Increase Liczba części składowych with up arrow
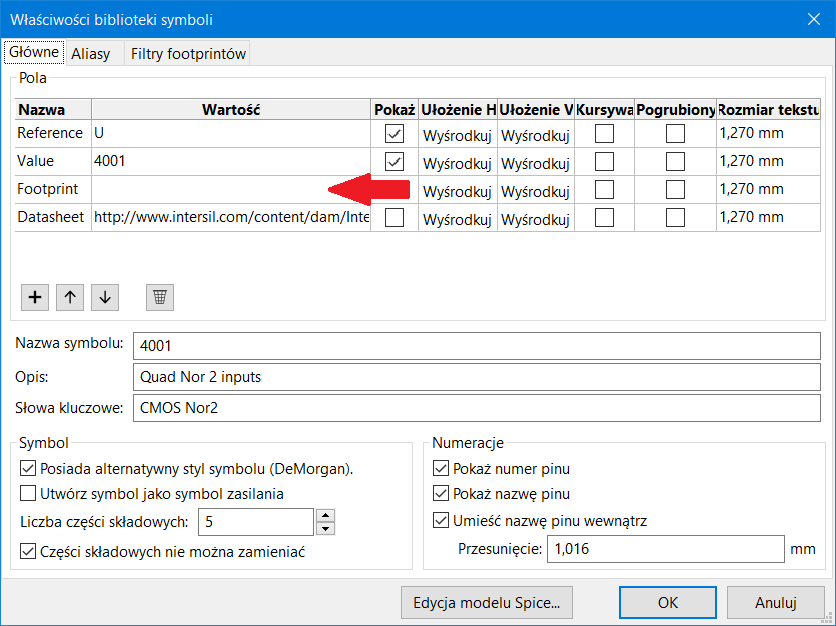836x626 pixels. (x=325, y=516)
